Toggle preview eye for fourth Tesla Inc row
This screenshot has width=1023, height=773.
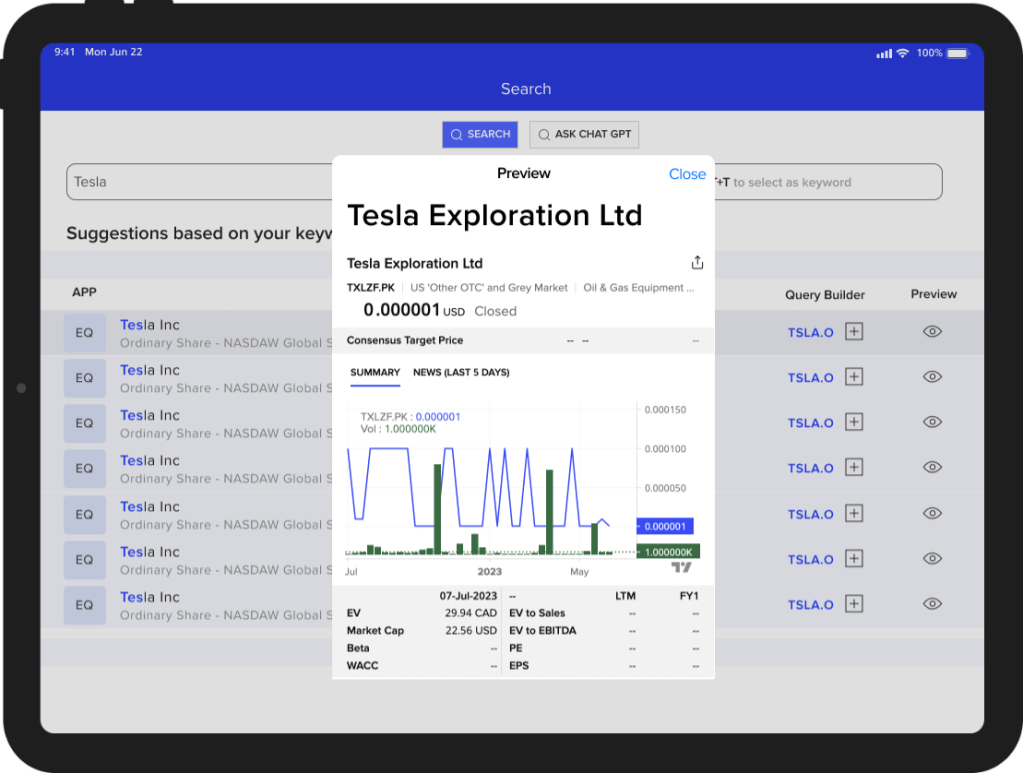click(932, 468)
